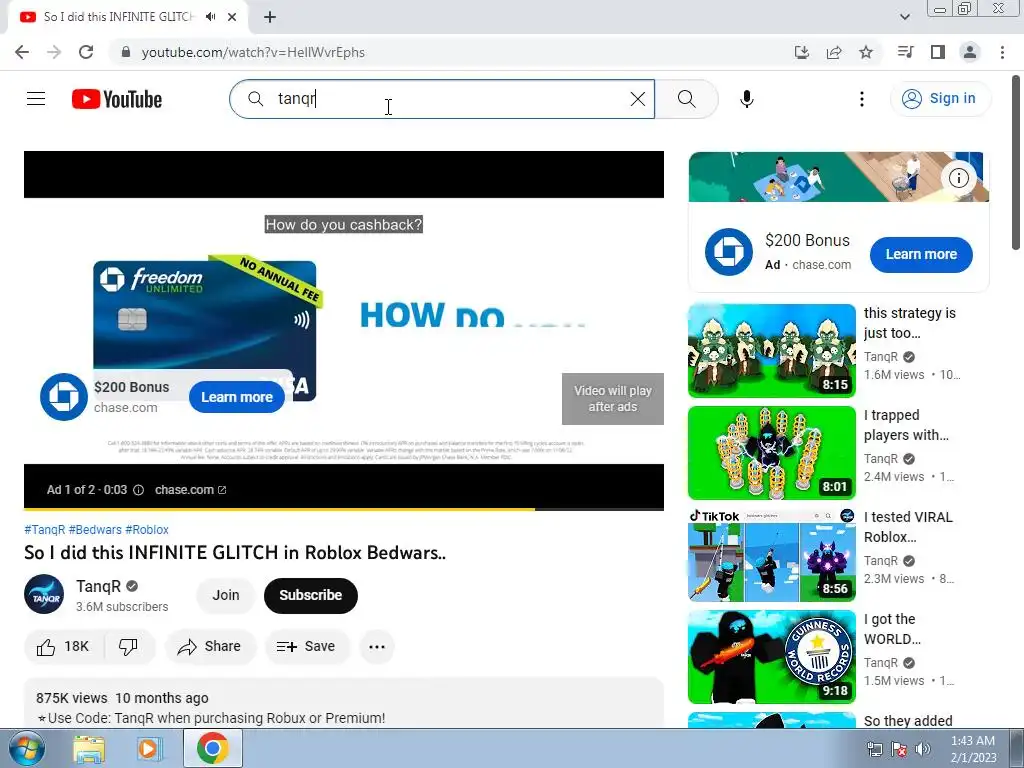
Task: Mute tab via speaker icon
Action: [210, 17]
